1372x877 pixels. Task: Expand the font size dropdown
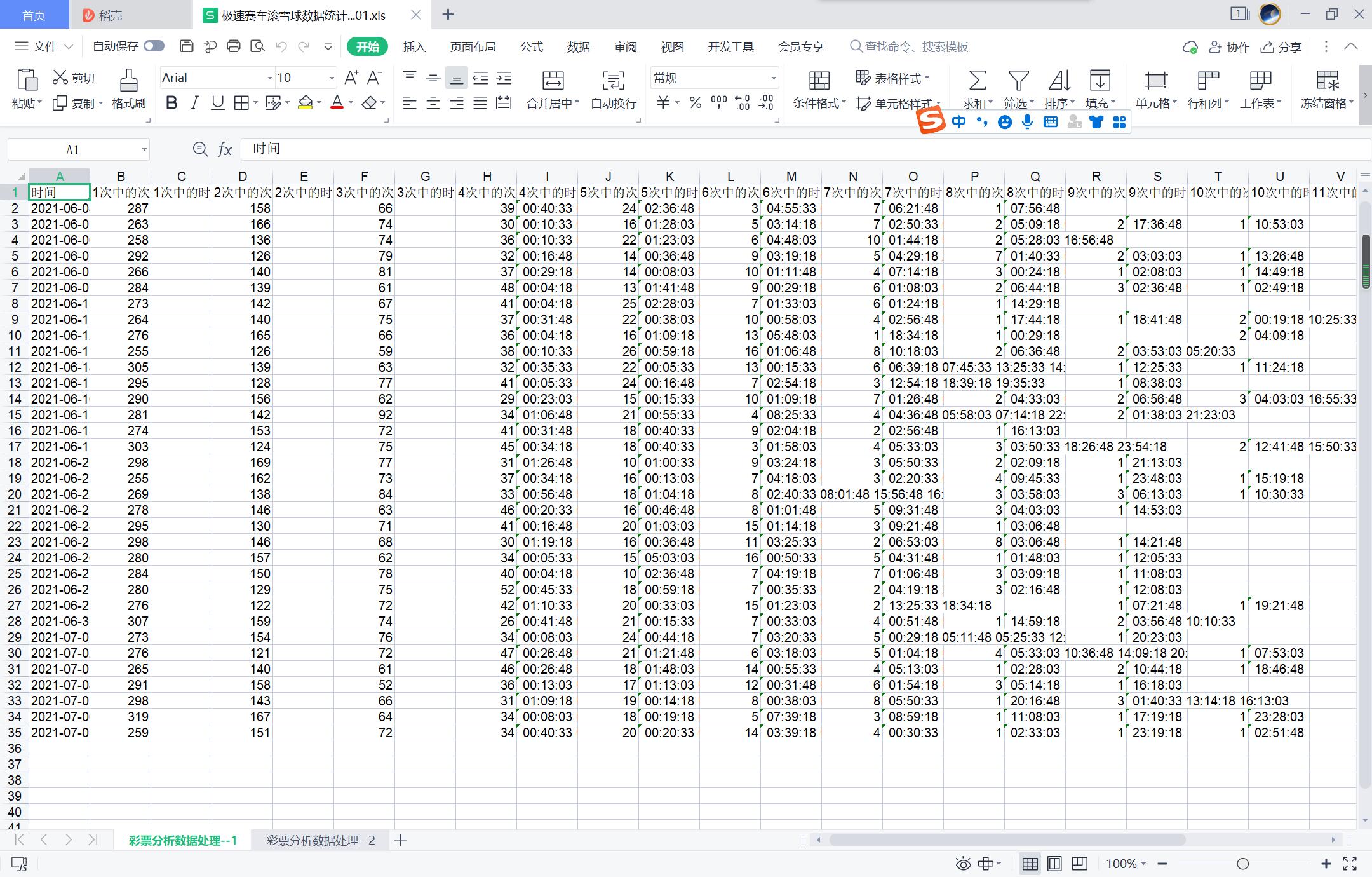click(x=331, y=78)
